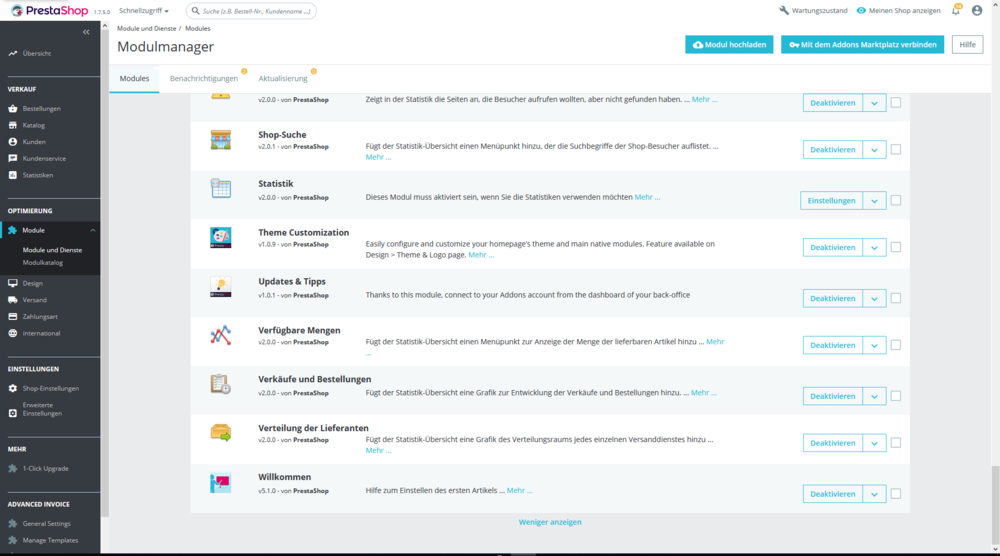
Task: Tick the checkbox of the topmost partially visible module
Action: tap(896, 103)
